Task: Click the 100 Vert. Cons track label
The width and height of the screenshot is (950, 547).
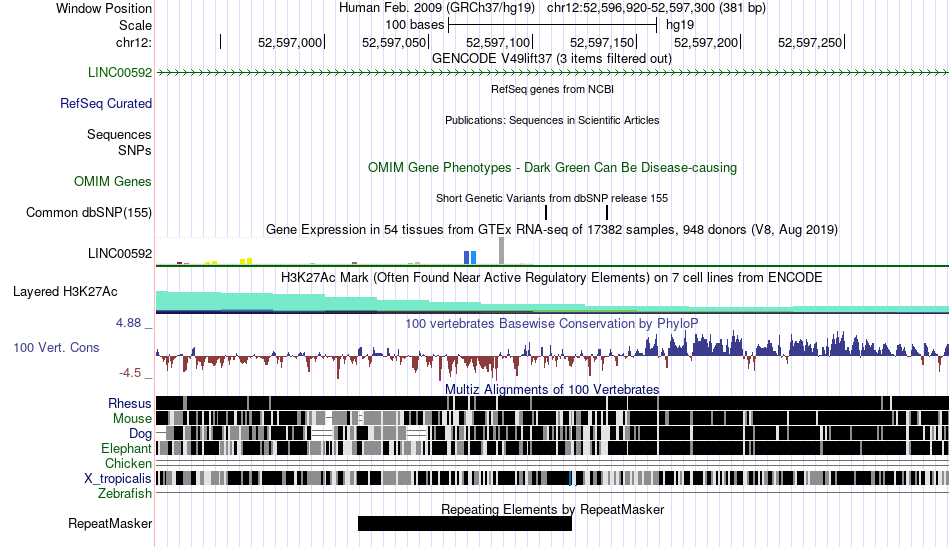Action: [x=56, y=348]
